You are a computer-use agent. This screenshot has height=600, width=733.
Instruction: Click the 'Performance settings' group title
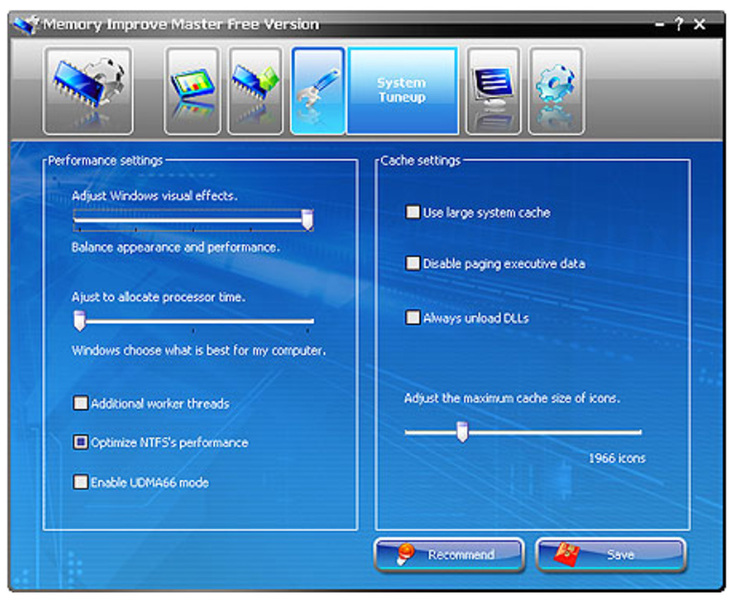106,160
